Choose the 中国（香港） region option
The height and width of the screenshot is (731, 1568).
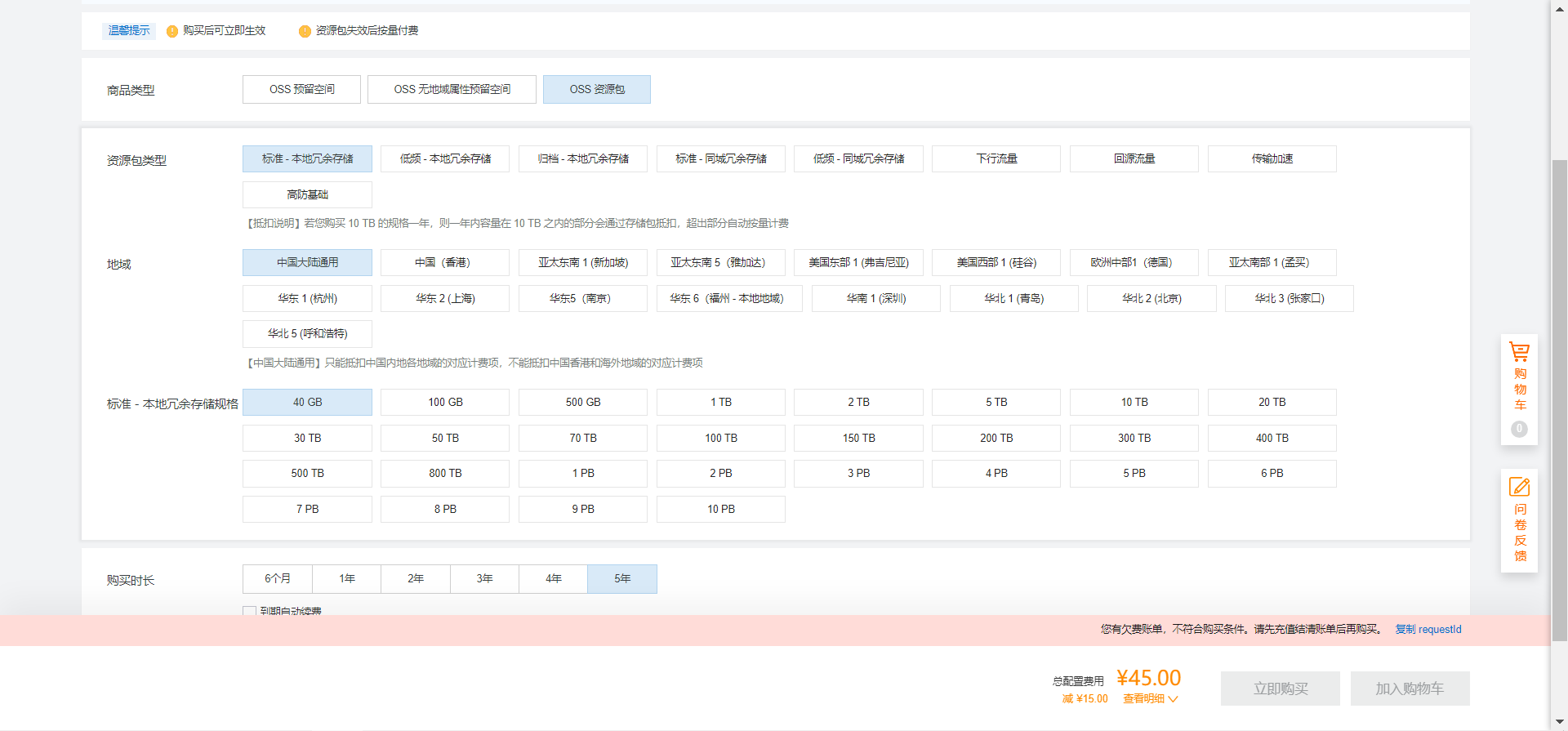point(445,263)
